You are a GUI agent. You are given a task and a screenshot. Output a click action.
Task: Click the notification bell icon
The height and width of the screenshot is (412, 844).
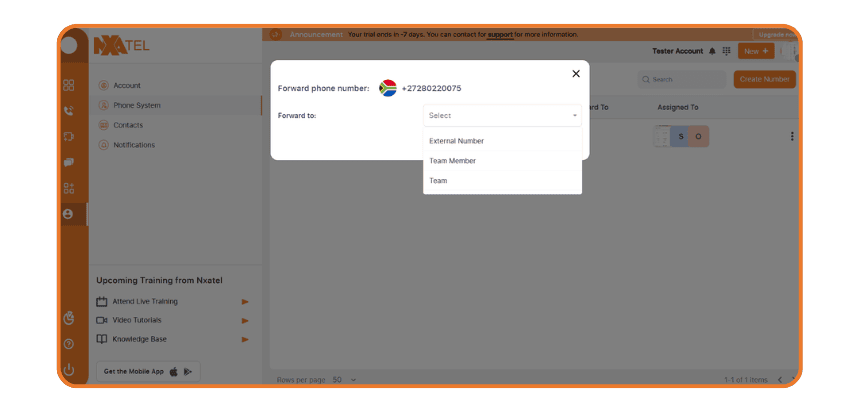pyautogui.click(x=712, y=51)
